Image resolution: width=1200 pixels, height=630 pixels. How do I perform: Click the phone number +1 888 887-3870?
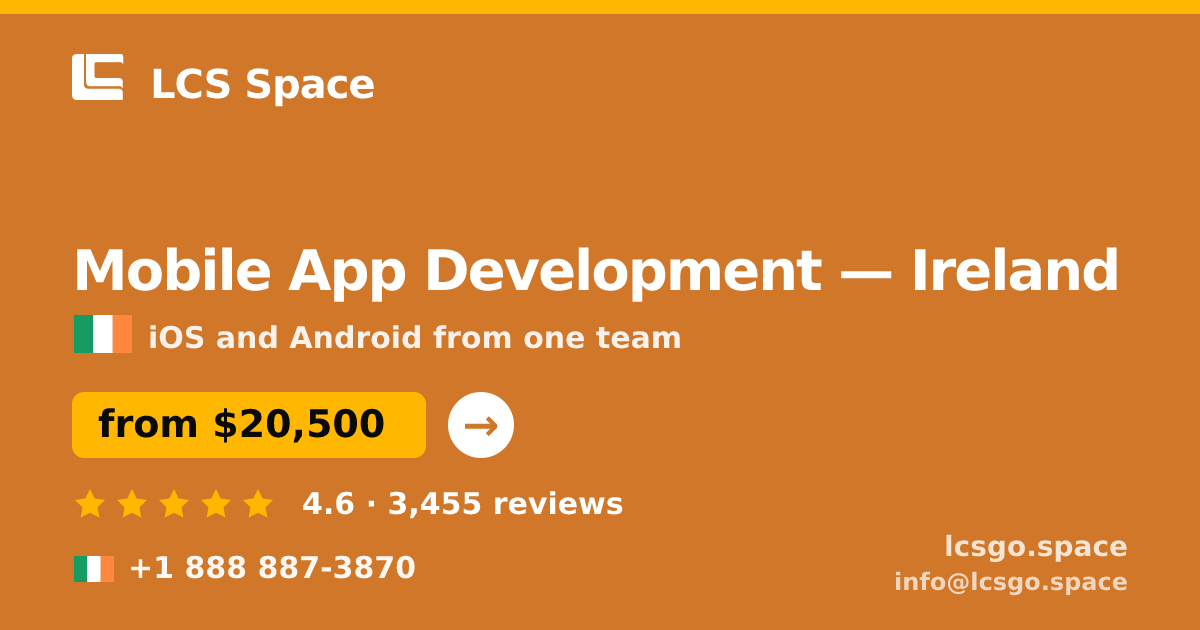(272, 568)
